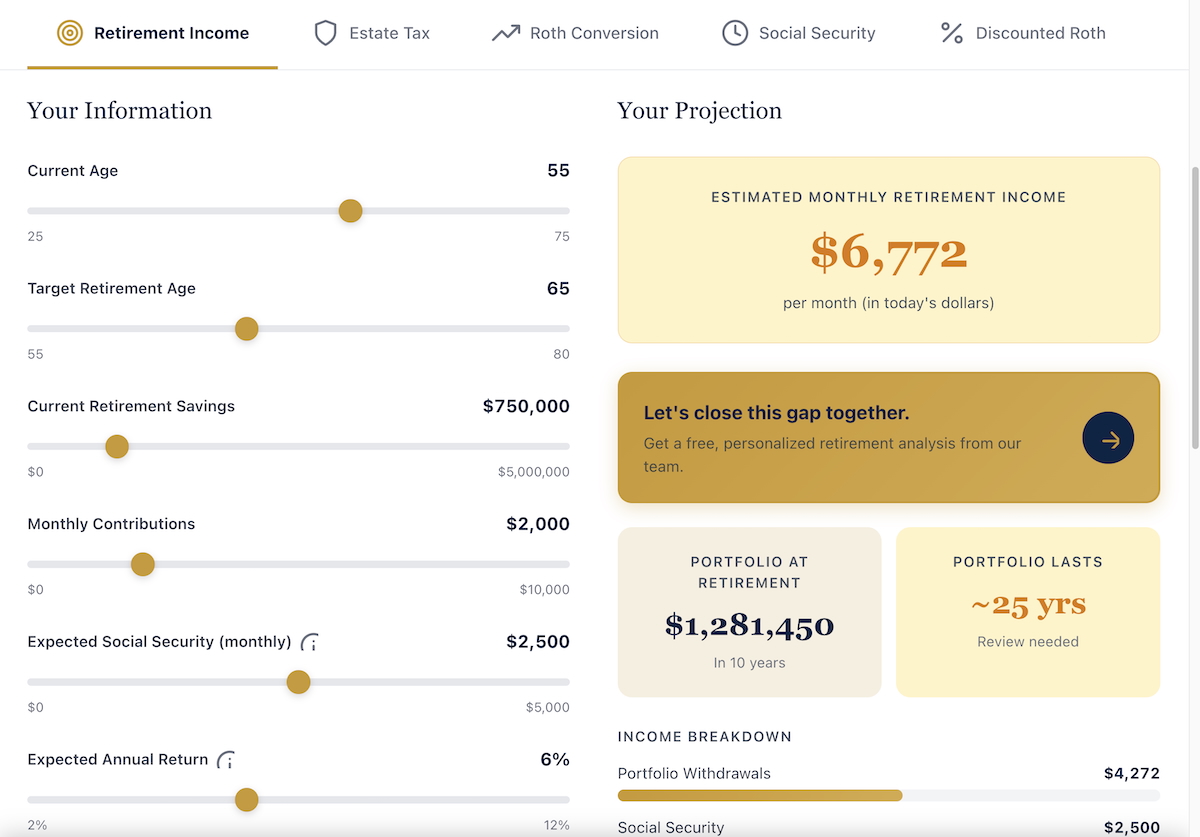Screen dimensions: 1200x837
Task: Click the Your Projection heading
Action: [x=700, y=111]
